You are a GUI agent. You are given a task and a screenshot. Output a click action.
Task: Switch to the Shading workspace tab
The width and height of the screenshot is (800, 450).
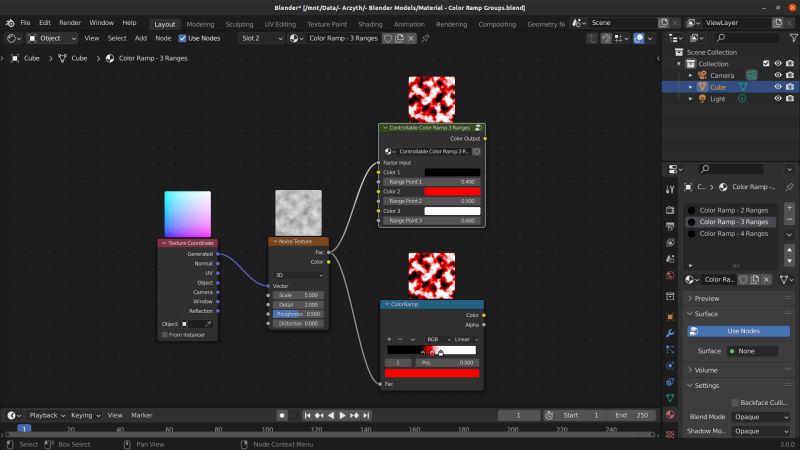pyautogui.click(x=370, y=24)
